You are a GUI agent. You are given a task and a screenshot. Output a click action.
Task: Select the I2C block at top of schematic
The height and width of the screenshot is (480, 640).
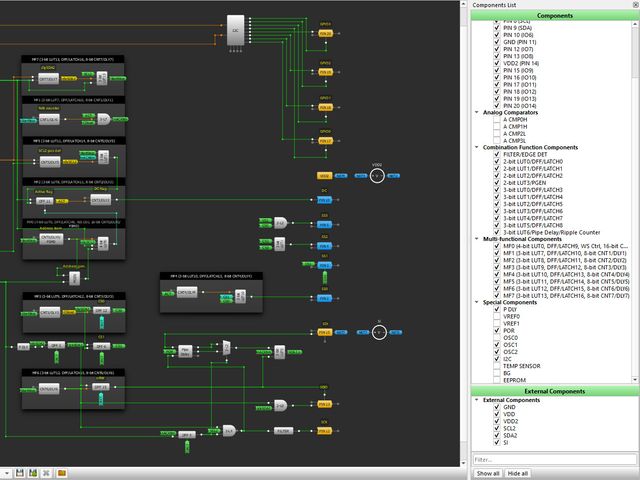click(236, 31)
